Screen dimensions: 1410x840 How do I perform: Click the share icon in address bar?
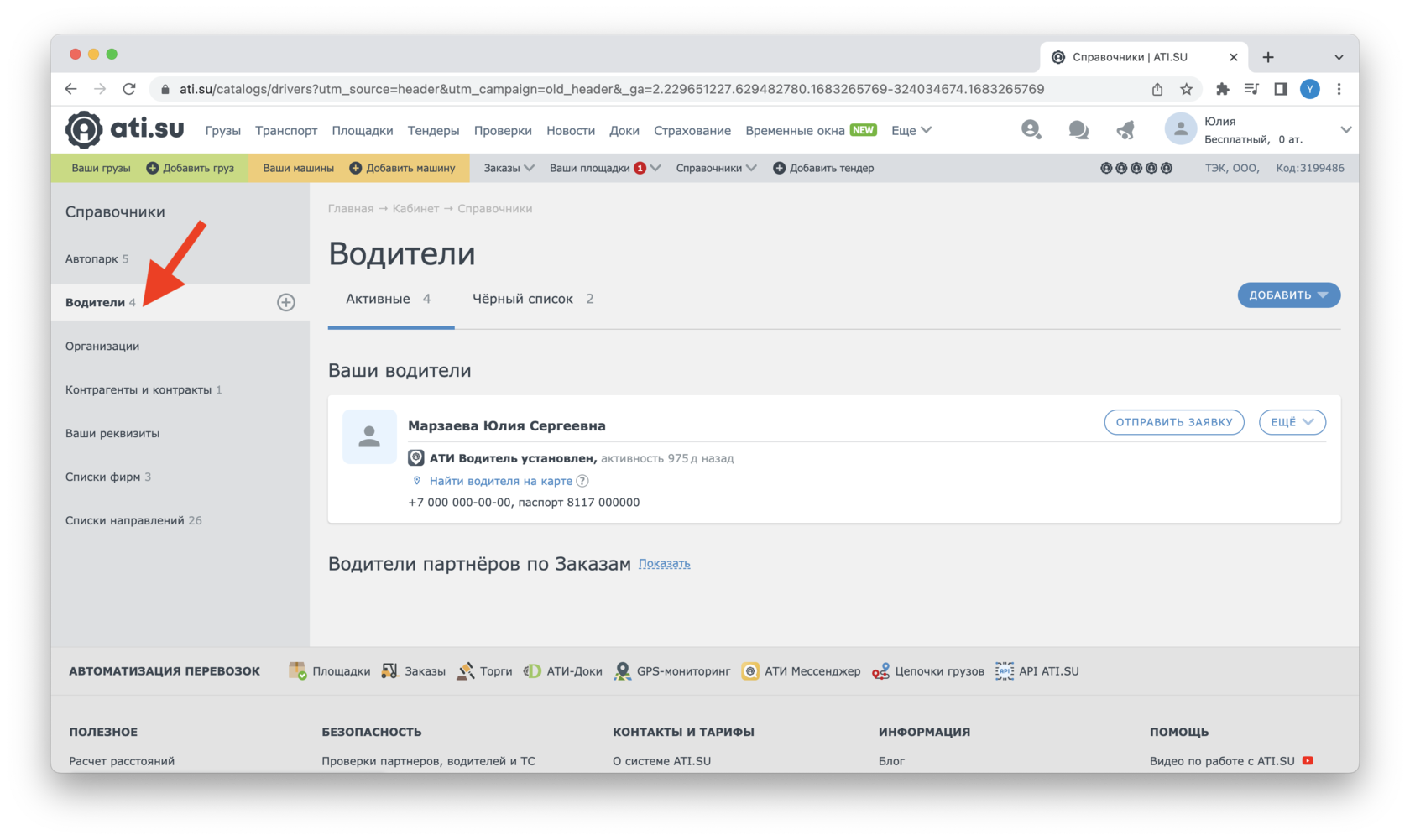[x=1157, y=89]
